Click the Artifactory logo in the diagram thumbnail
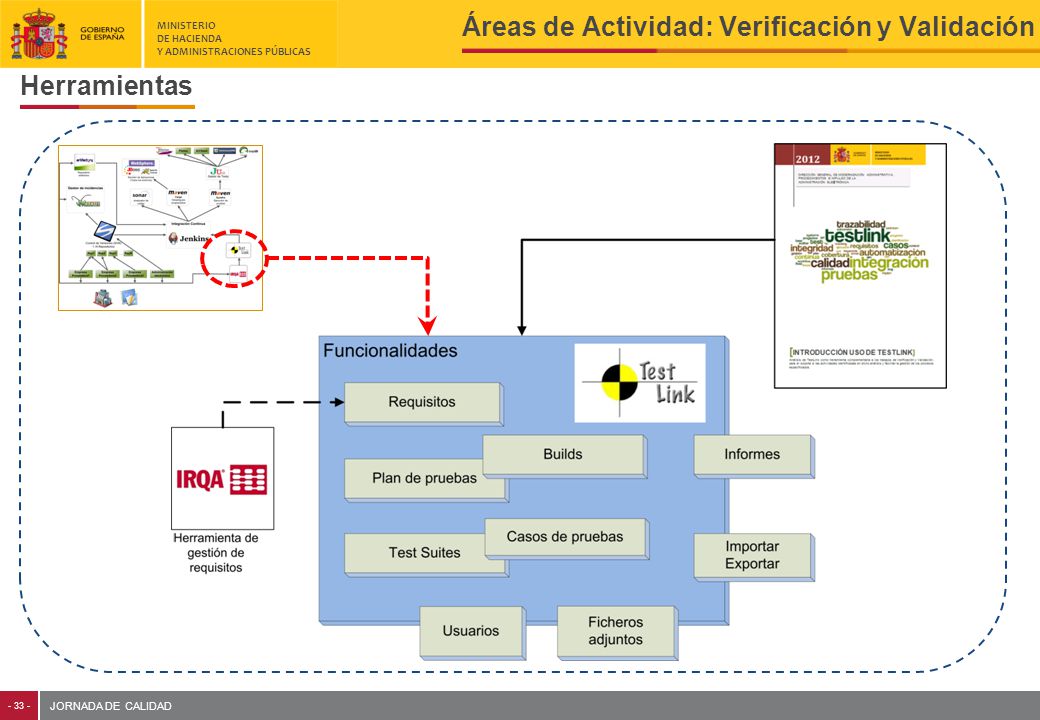Viewport: 1040px width, 720px height. pyautogui.click(x=85, y=162)
